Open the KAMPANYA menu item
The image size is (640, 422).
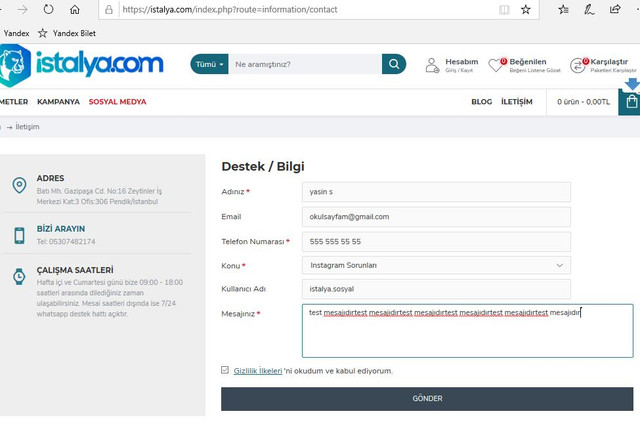click(58, 102)
